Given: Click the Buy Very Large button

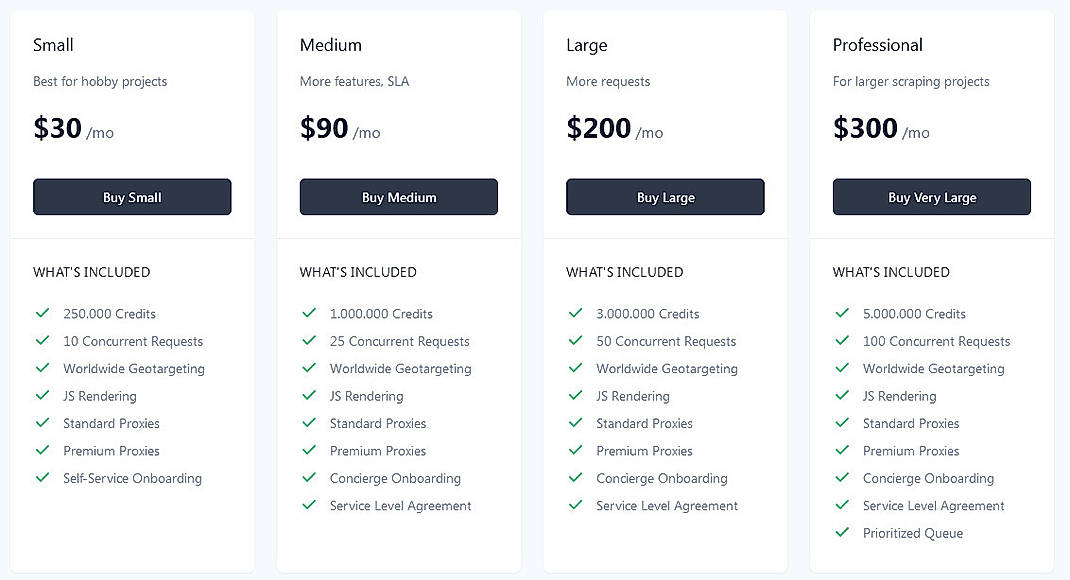Looking at the screenshot, I should pyautogui.click(x=931, y=197).
